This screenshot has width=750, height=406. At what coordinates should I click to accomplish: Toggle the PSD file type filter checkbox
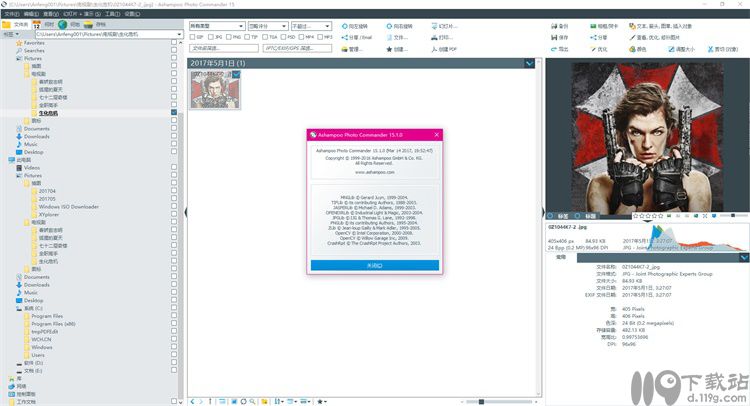(x=283, y=37)
